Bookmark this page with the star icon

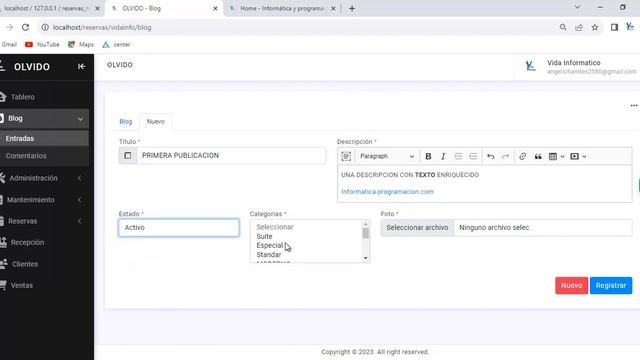pos(595,27)
